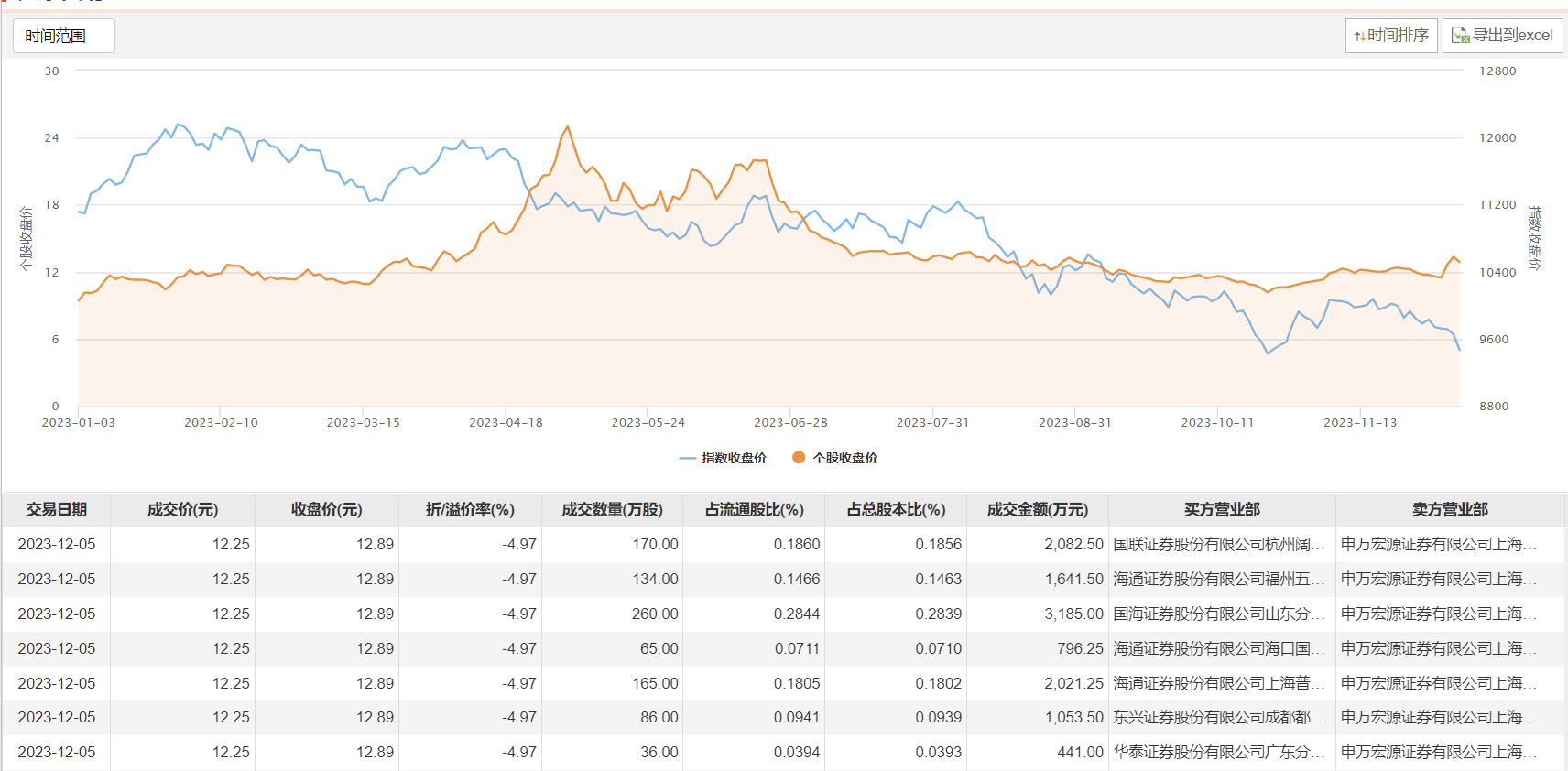The width and height of the screenshot is (1568, 771).
Task: Click the 国联证券 buyer cell in first row
Action: [1219, 544]
